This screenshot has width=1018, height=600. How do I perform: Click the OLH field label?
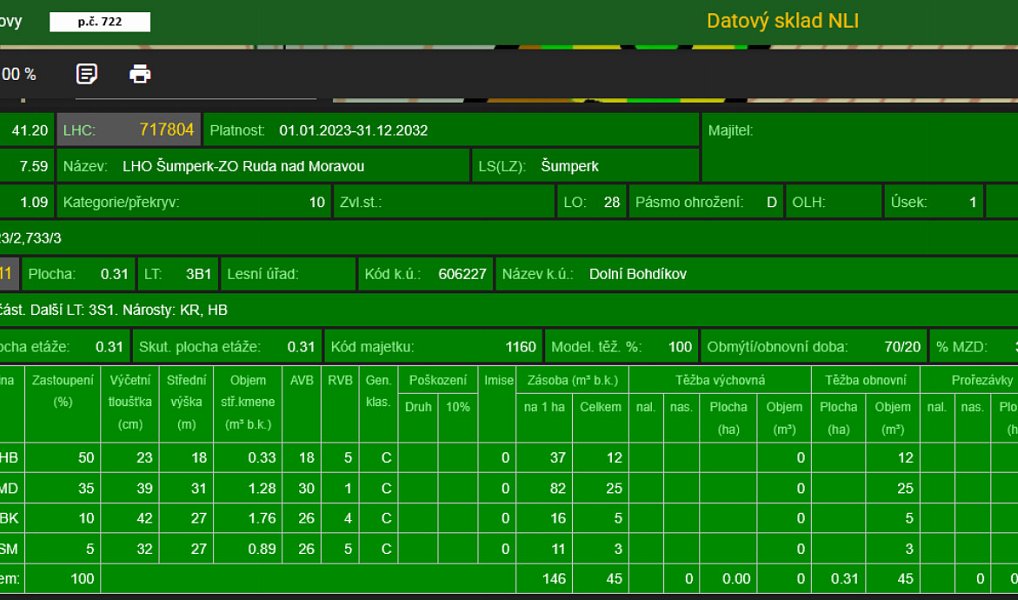(x=808, y=202)
